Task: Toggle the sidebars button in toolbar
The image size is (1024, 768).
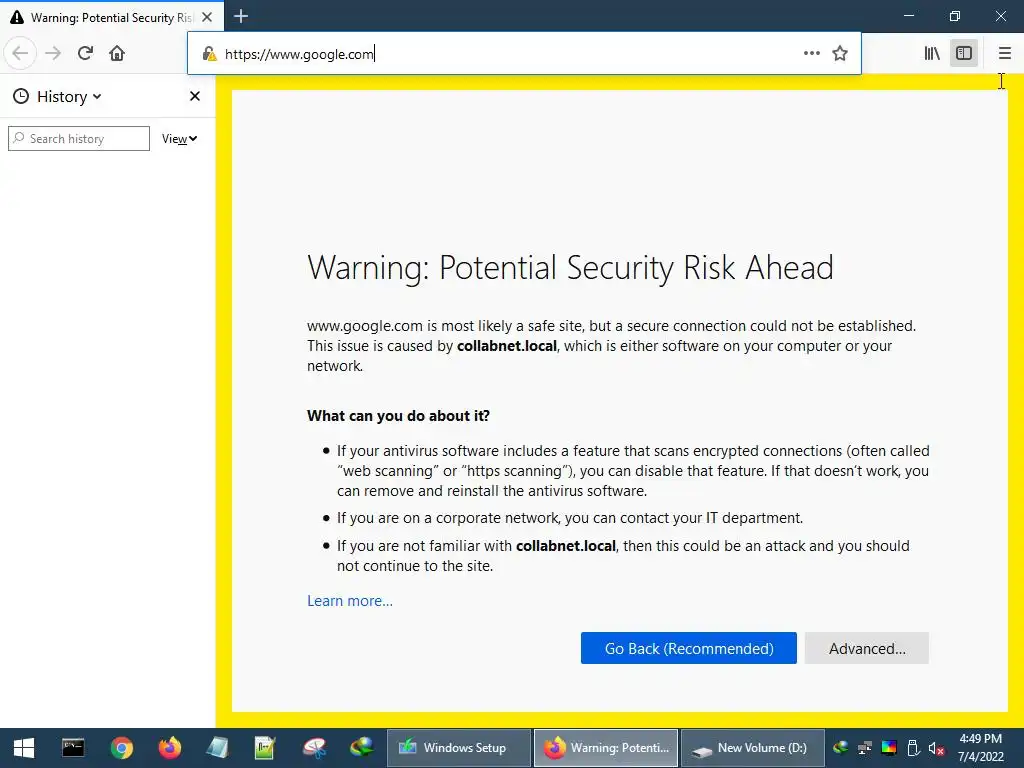Action: (x=964, y=54)
